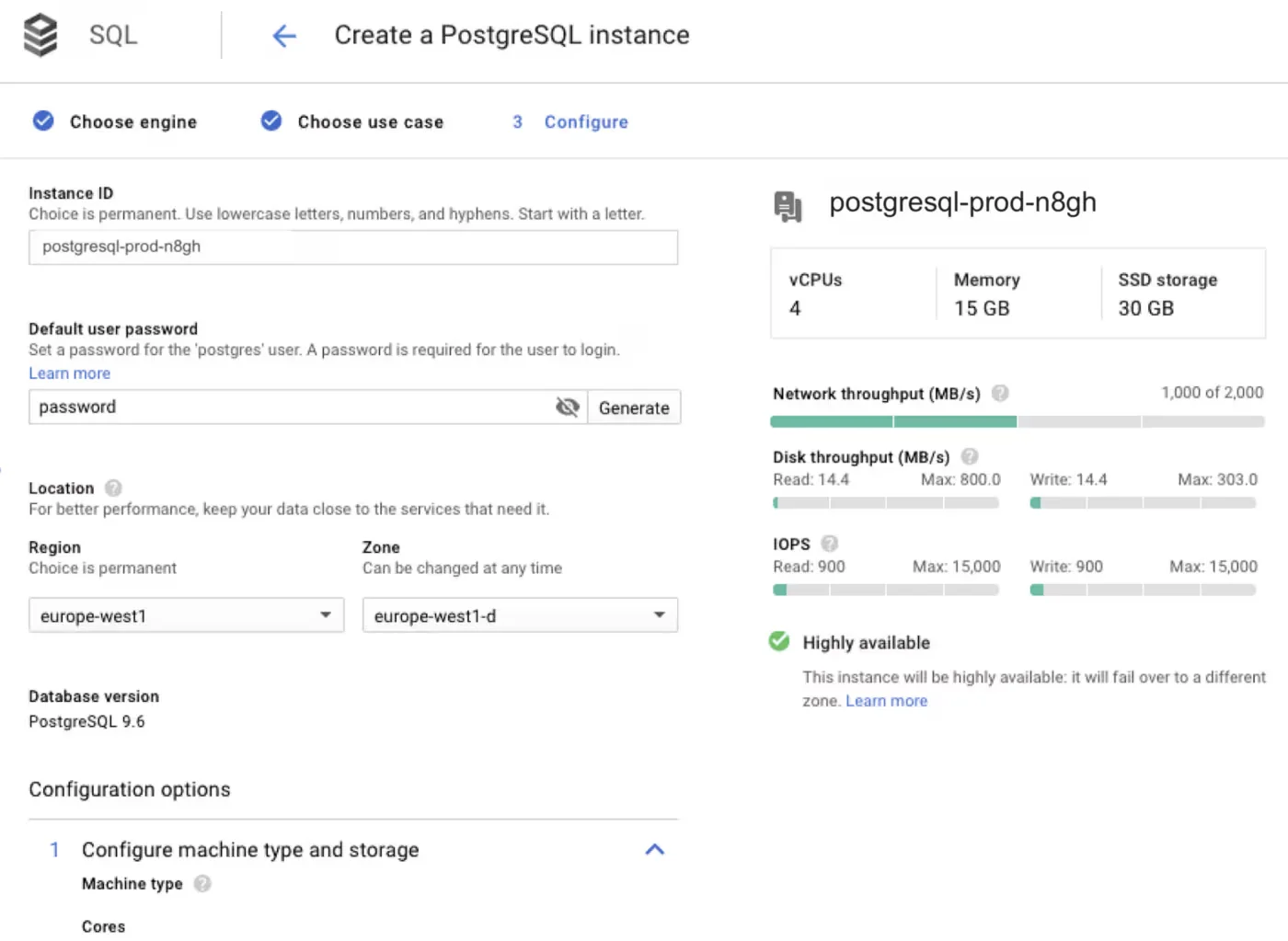Open the Location help tooltip icon
This screenshot has height=941, width=1288.
pyautogui.click(x=112, y=488)
